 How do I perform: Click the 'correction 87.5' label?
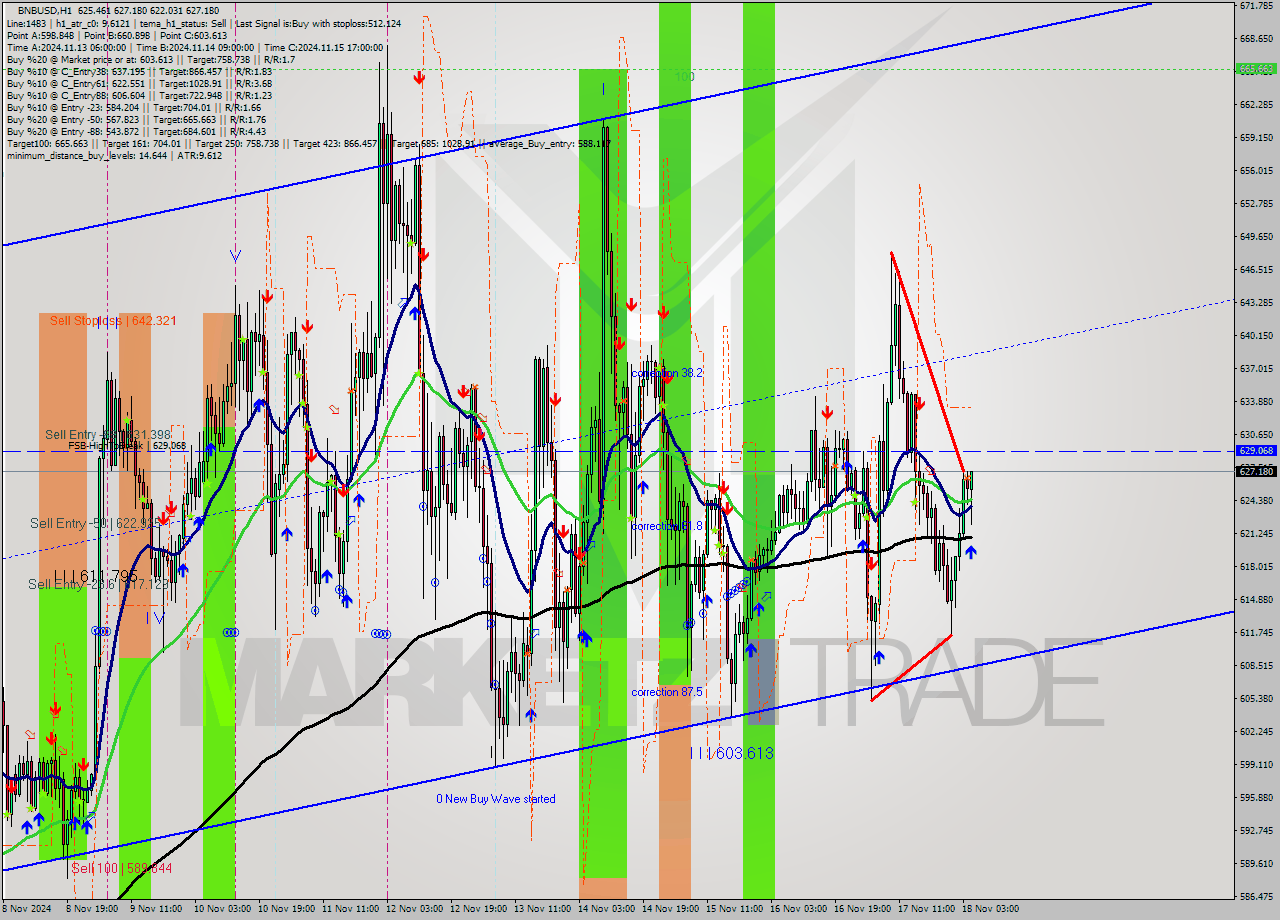point(667,692)
